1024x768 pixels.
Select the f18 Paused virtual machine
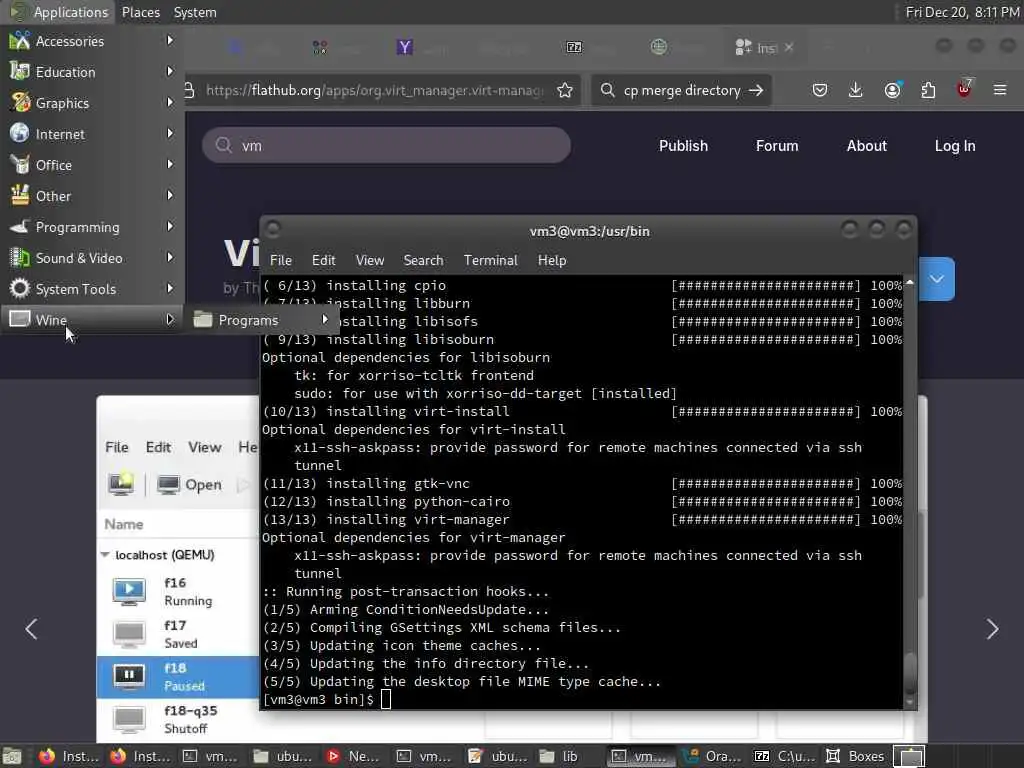click(x=178, y=677)
